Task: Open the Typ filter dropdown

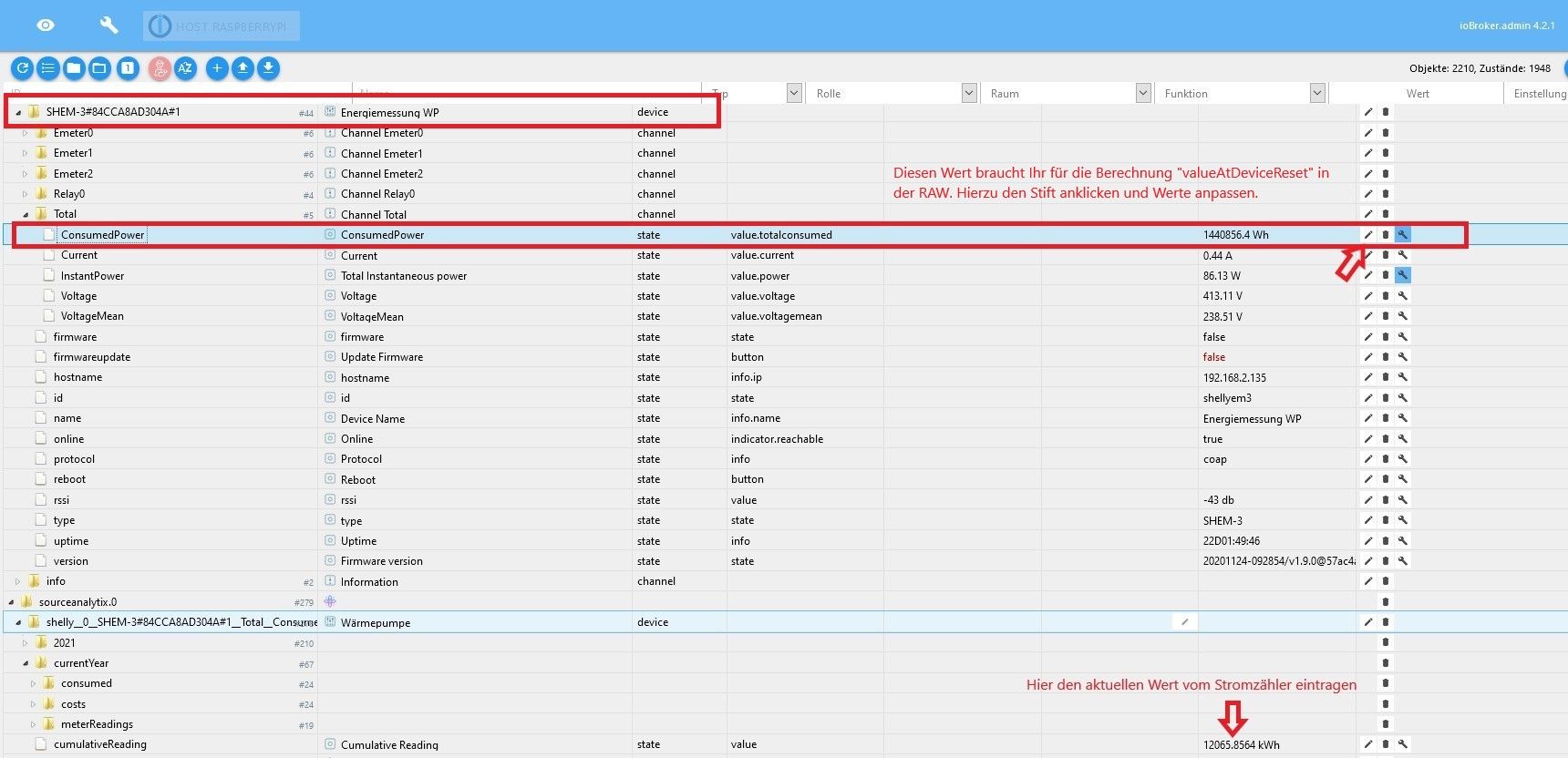Action: click(793, 93)
